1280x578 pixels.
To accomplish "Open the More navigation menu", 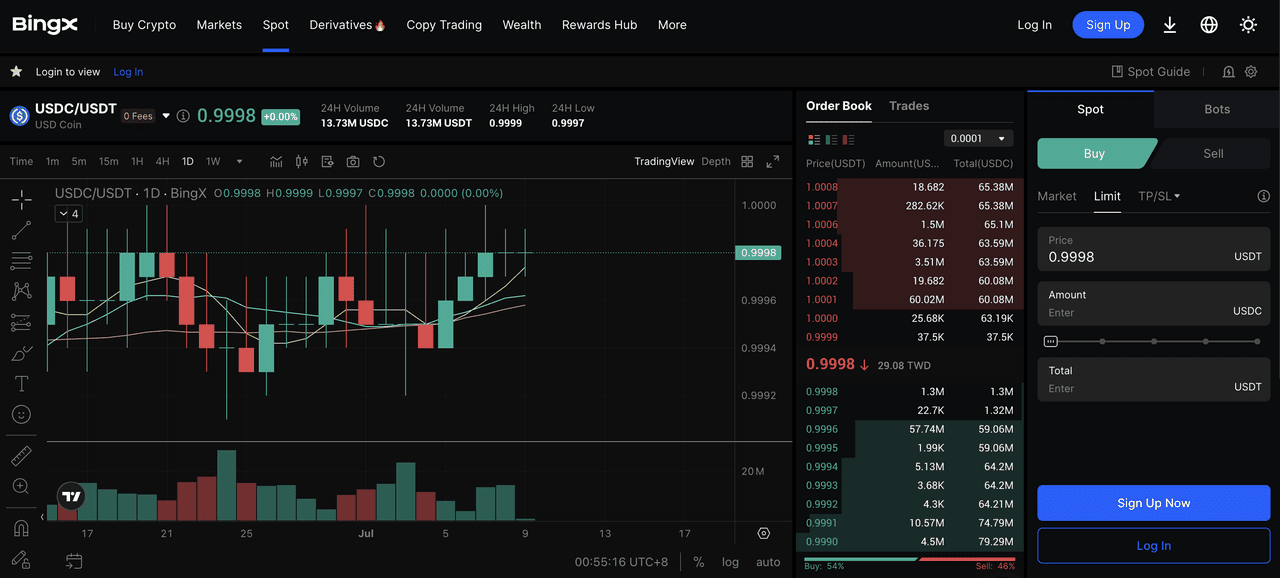I will [x=672, y=25].
